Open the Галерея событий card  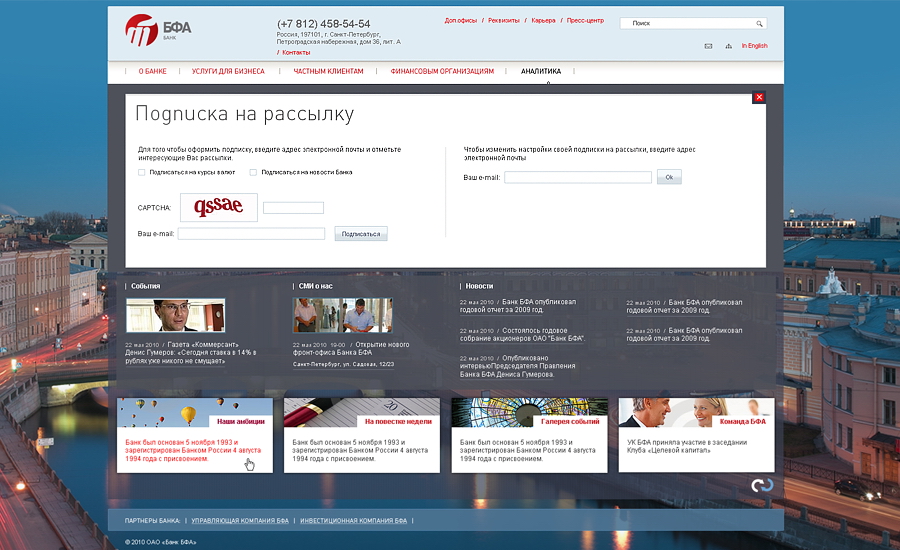529,435
